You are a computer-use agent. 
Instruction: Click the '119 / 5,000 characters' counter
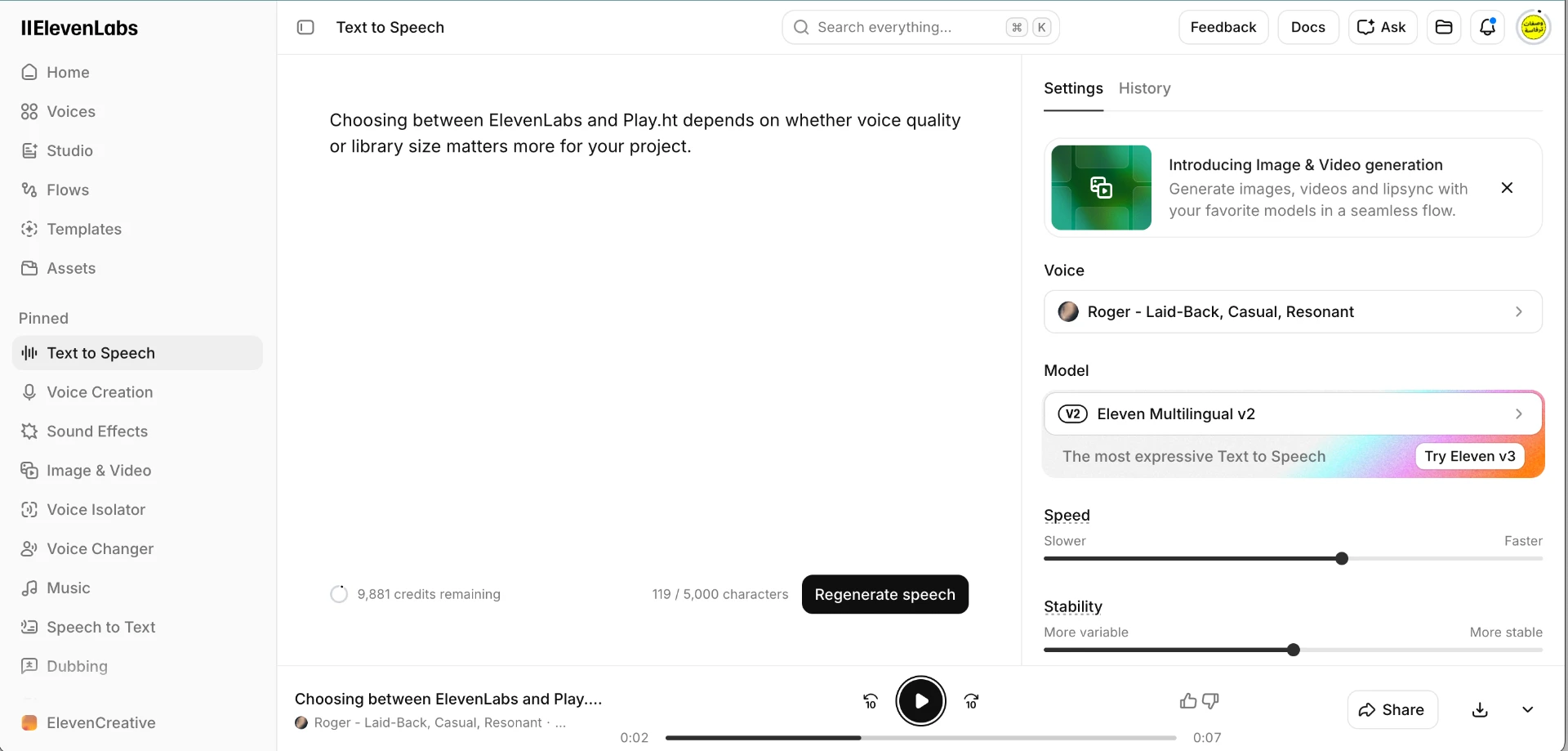coord(720,594)
